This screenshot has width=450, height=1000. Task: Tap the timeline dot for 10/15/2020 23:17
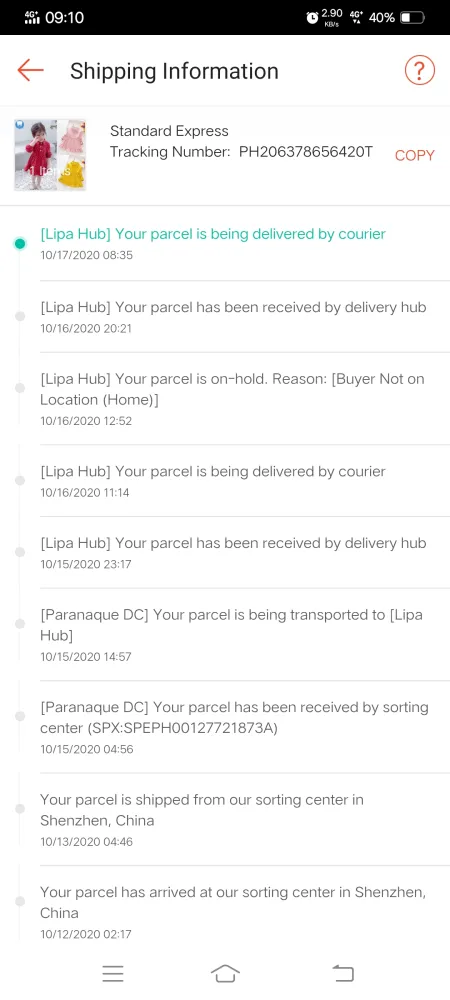[x=20, y=552]
